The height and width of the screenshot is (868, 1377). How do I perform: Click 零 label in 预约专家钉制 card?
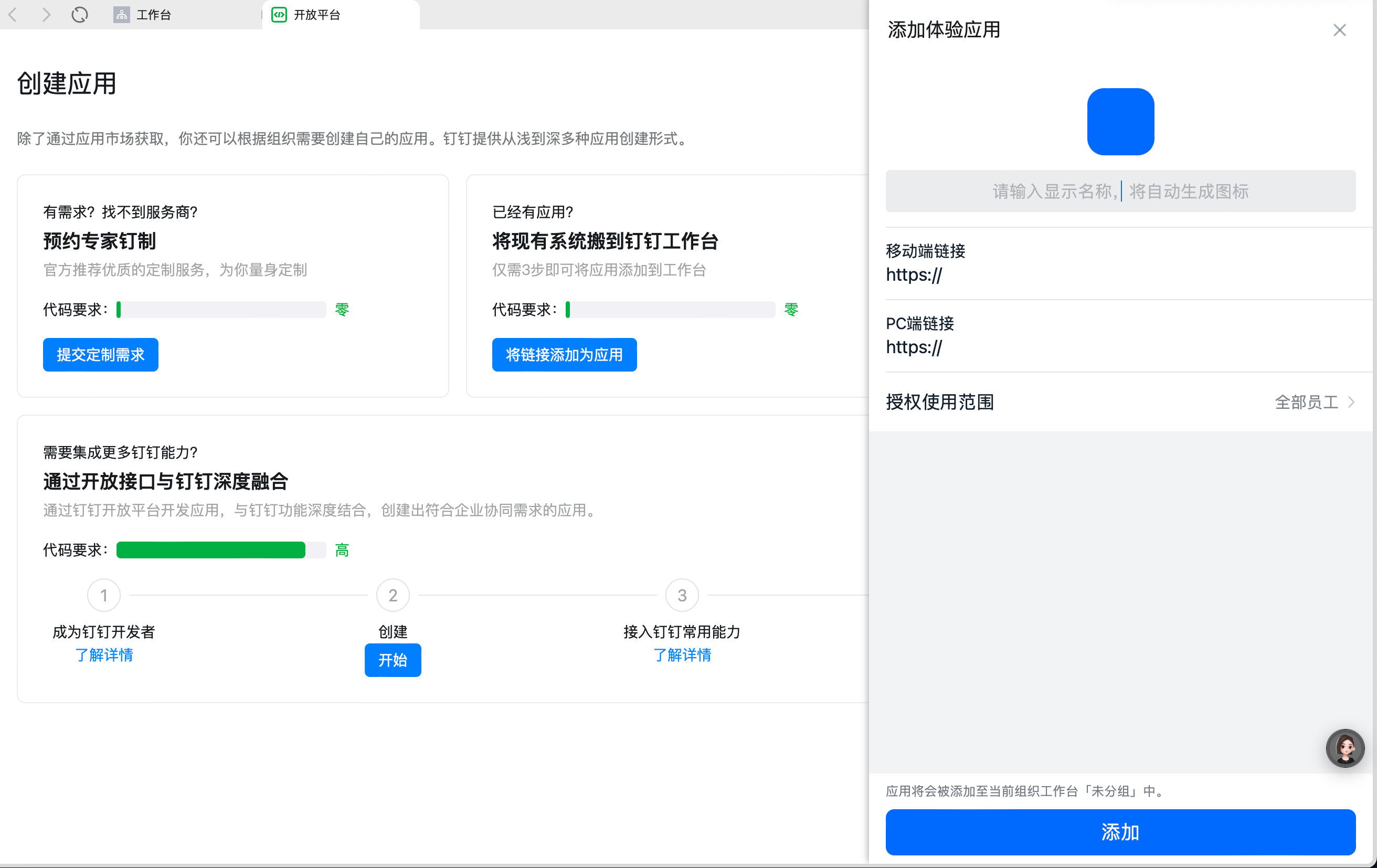pyautogui.click(x=342, y=309)
